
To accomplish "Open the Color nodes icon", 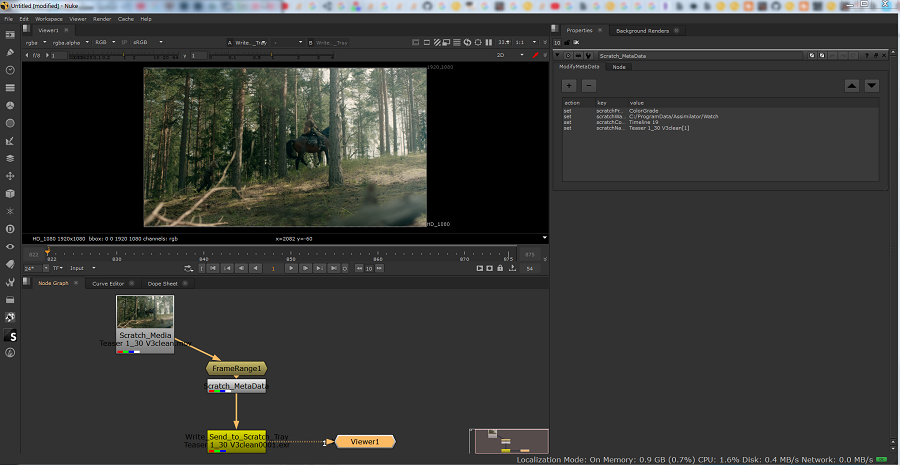I will click(10, 106).
